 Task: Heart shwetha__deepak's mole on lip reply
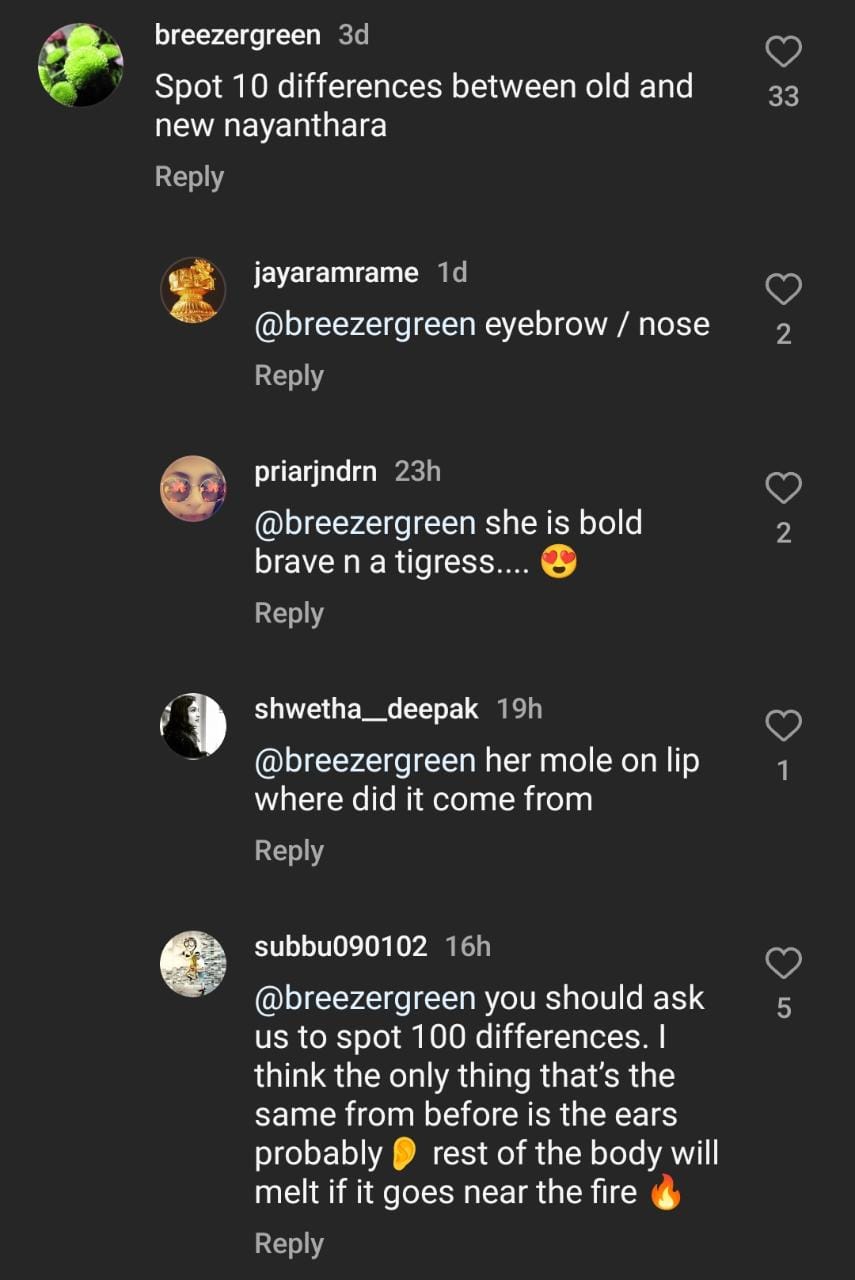tap(783, 726)
